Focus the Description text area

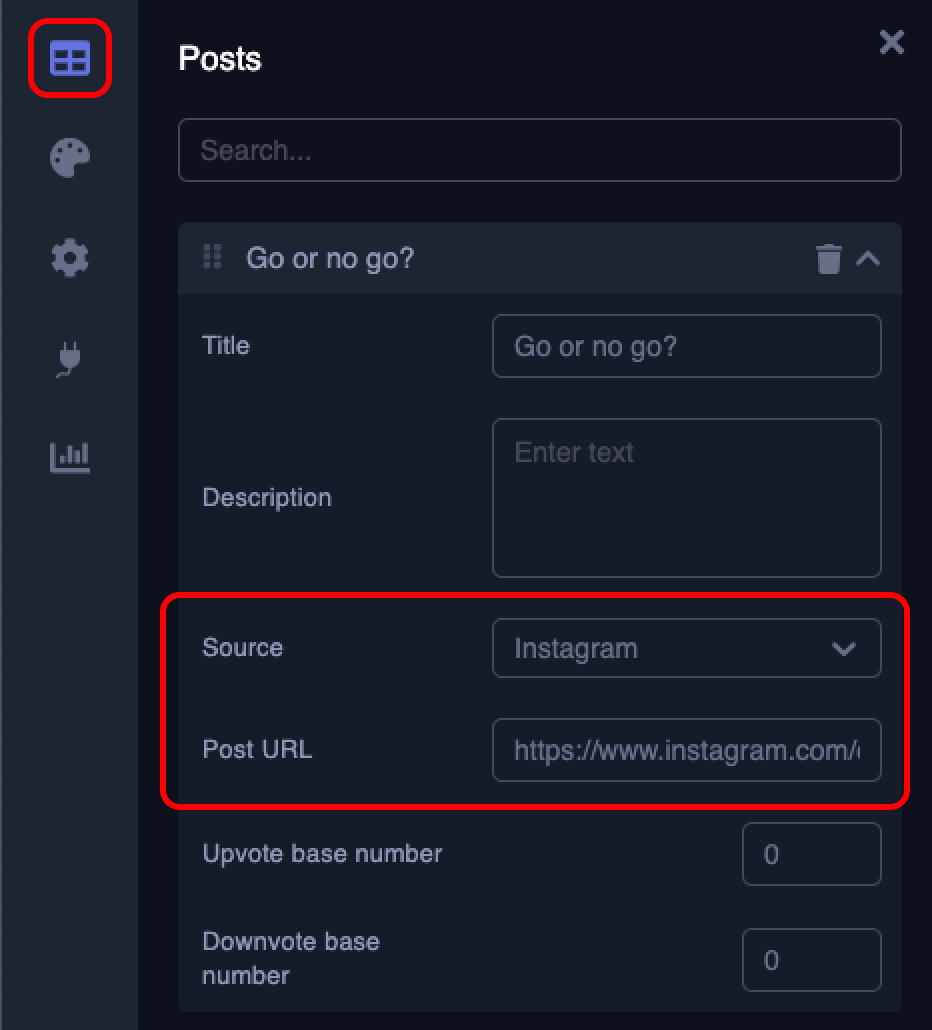tap(686, 498)
